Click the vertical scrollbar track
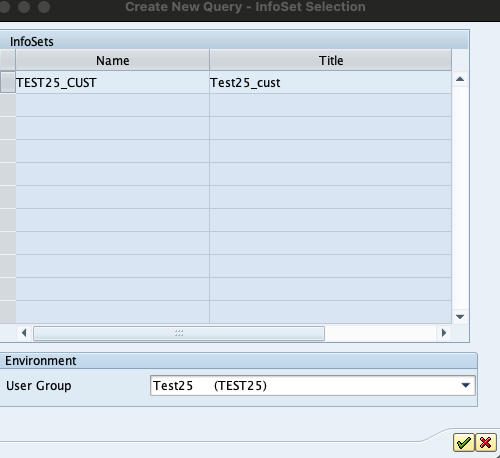This screenshot has height=458, width=500. (460, 198)
